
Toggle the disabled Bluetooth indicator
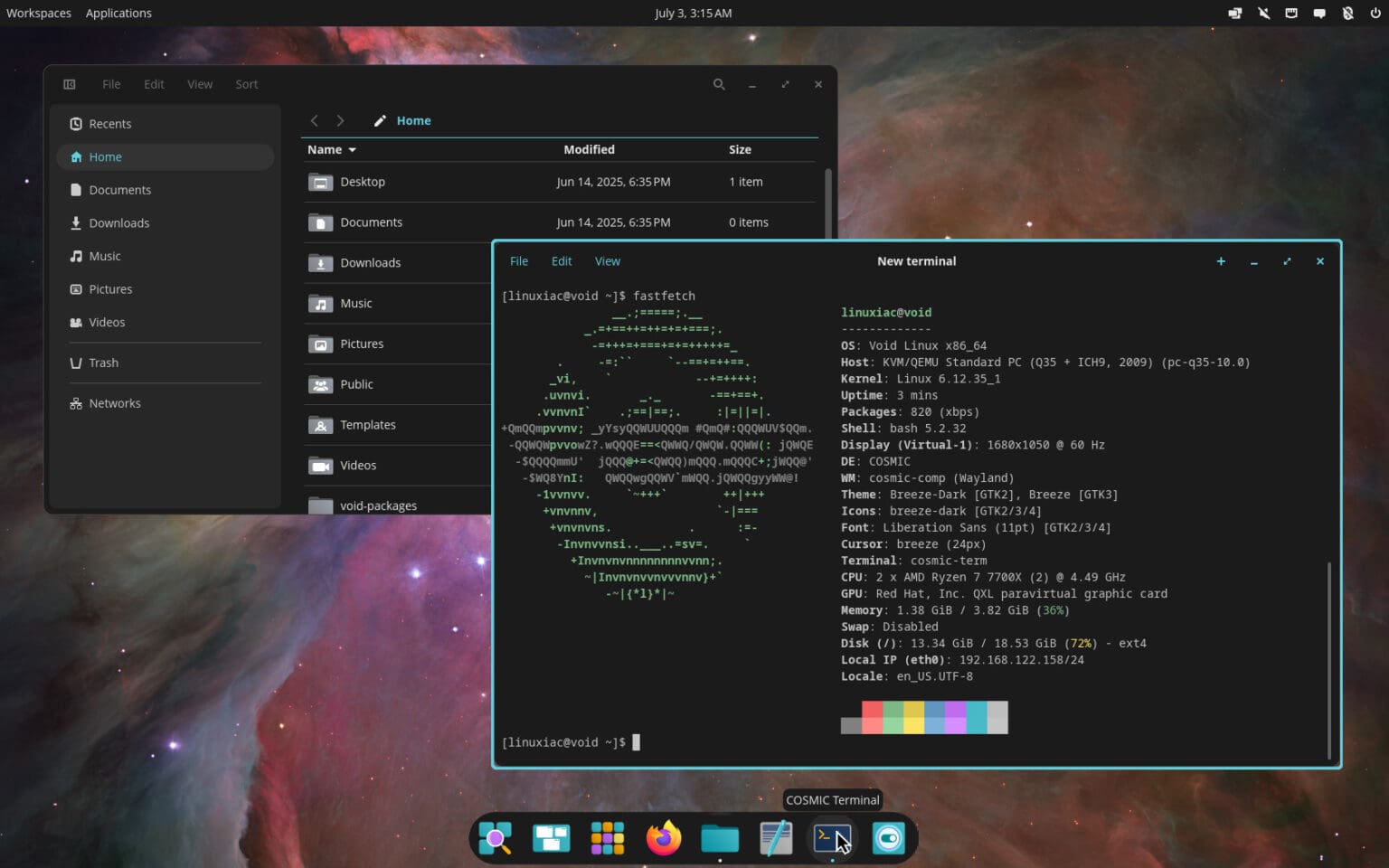pos(1347,13)
